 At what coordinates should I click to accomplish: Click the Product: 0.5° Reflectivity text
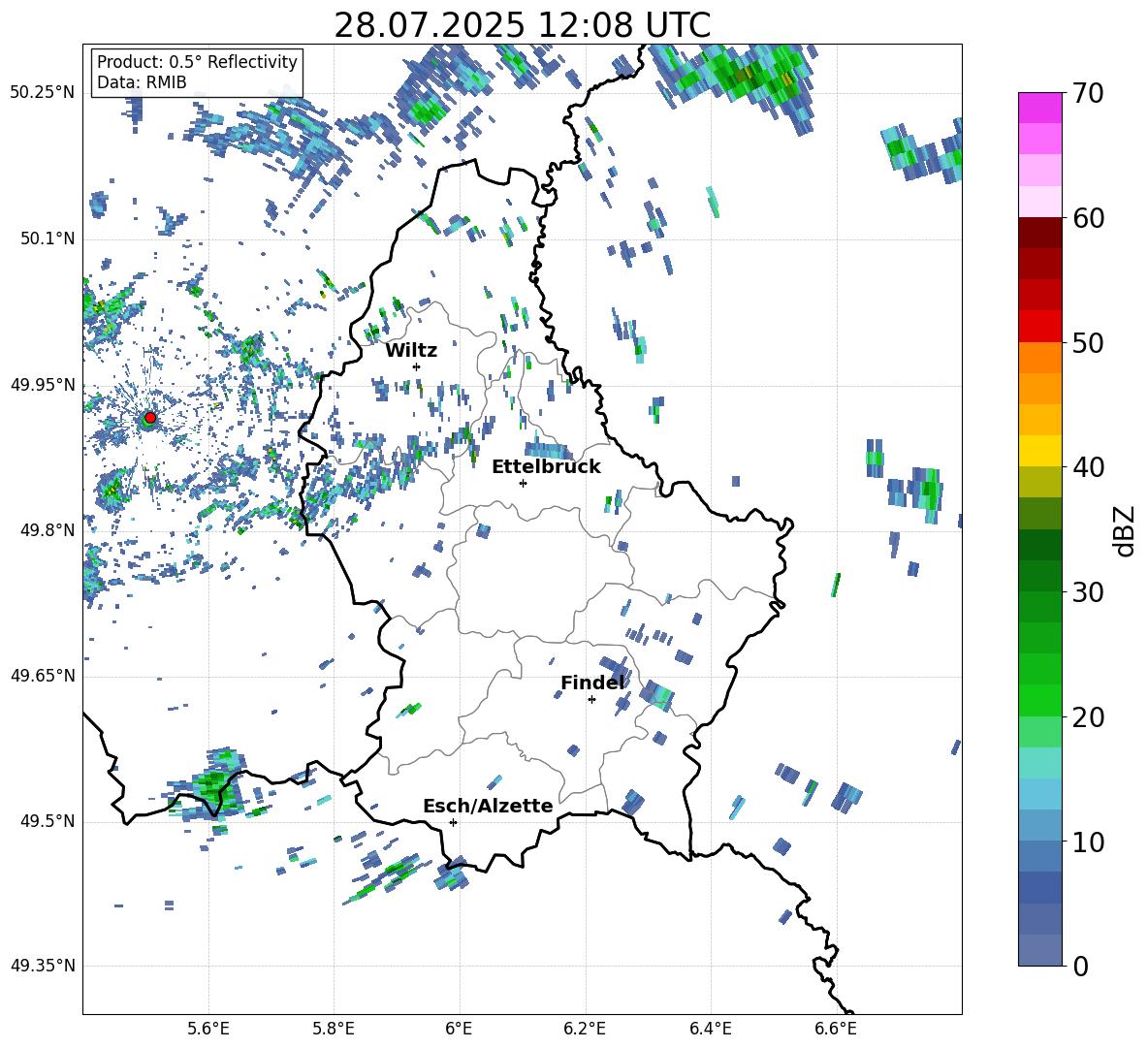pos(197,61)
